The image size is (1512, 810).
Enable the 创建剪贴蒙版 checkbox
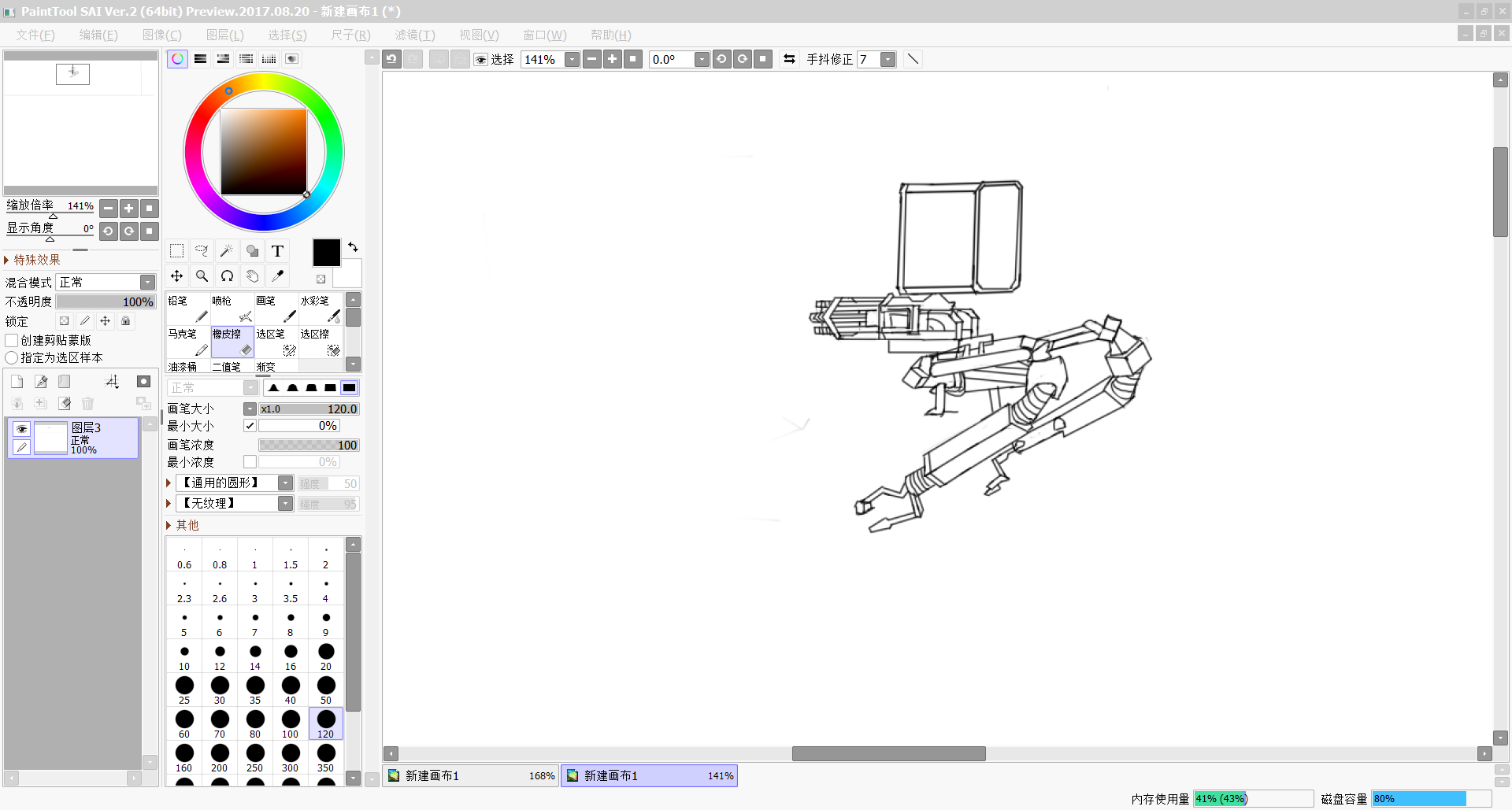tap(12, 340)
